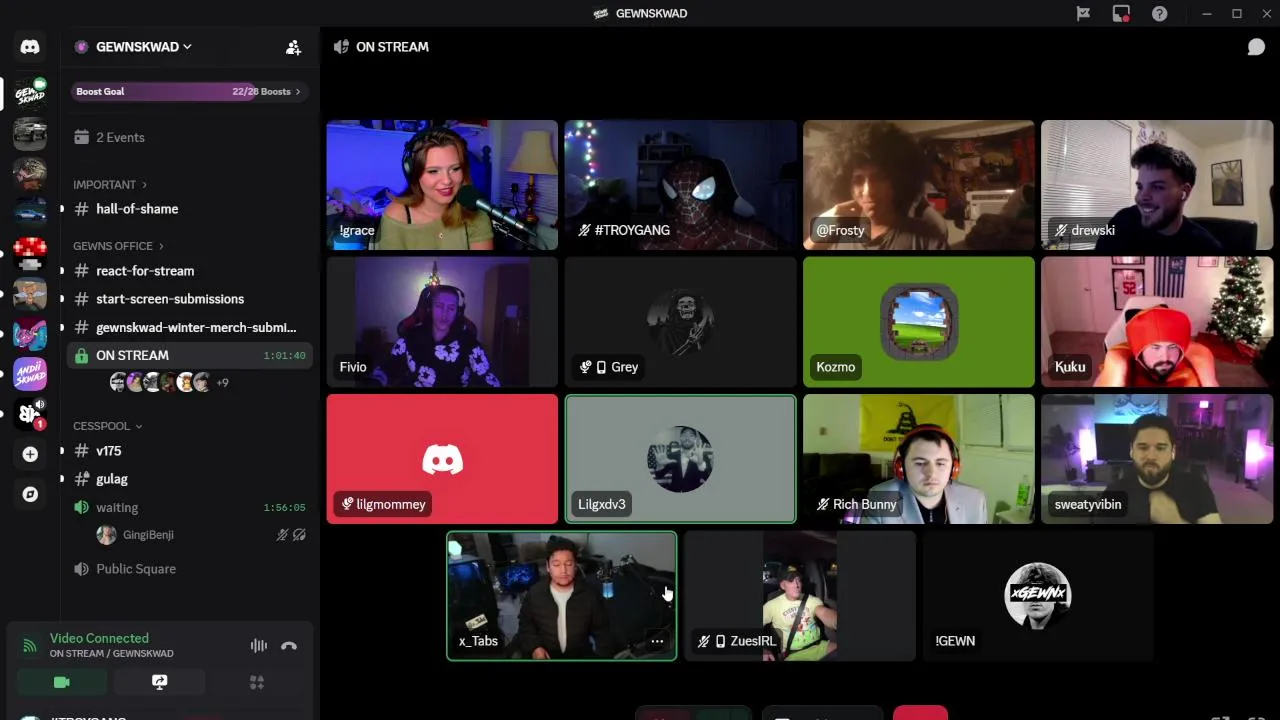Open GEWNSKWAD server dropdown menu

144,47
